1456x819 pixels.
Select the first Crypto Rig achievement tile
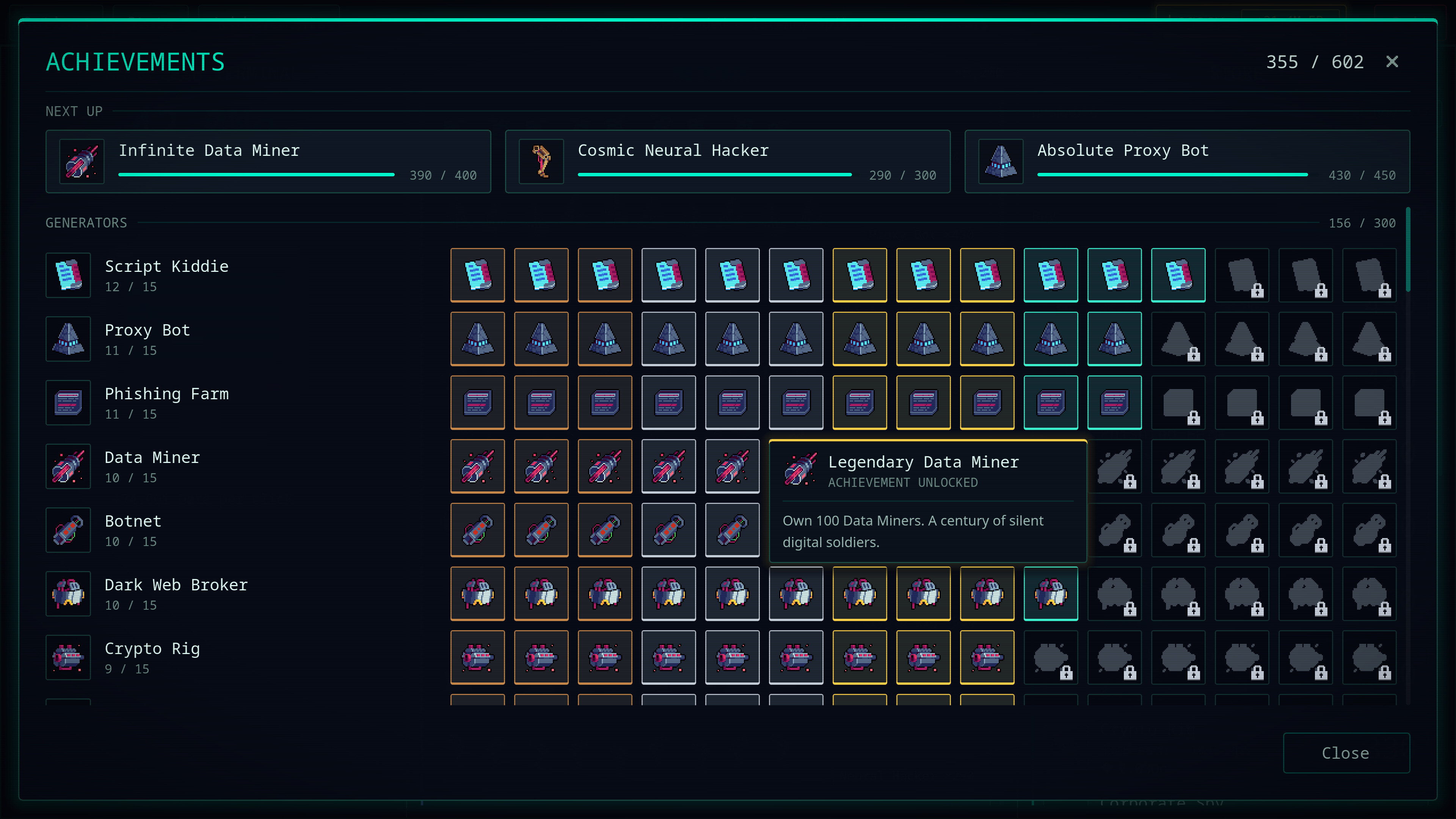(x=478, y=657)
